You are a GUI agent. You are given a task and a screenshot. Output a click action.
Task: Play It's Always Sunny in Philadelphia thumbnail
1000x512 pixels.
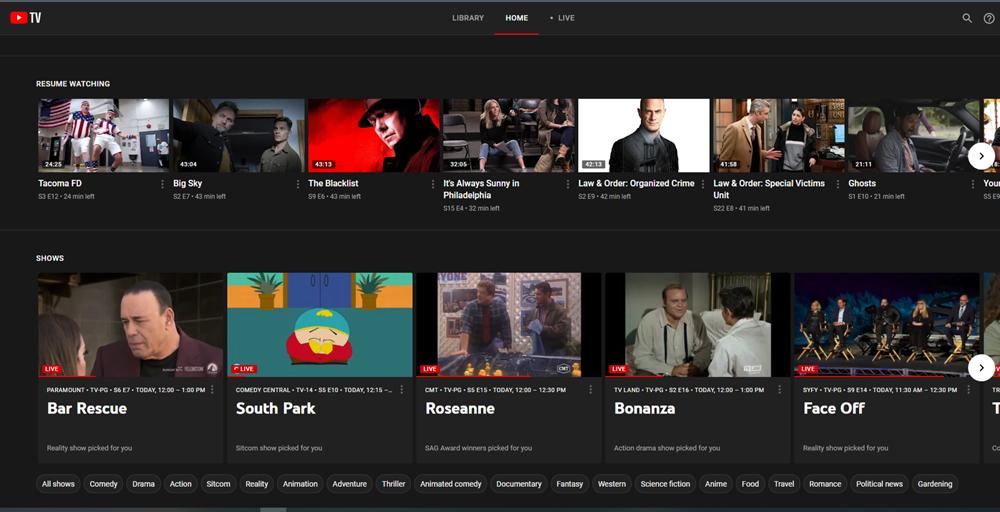509,135
